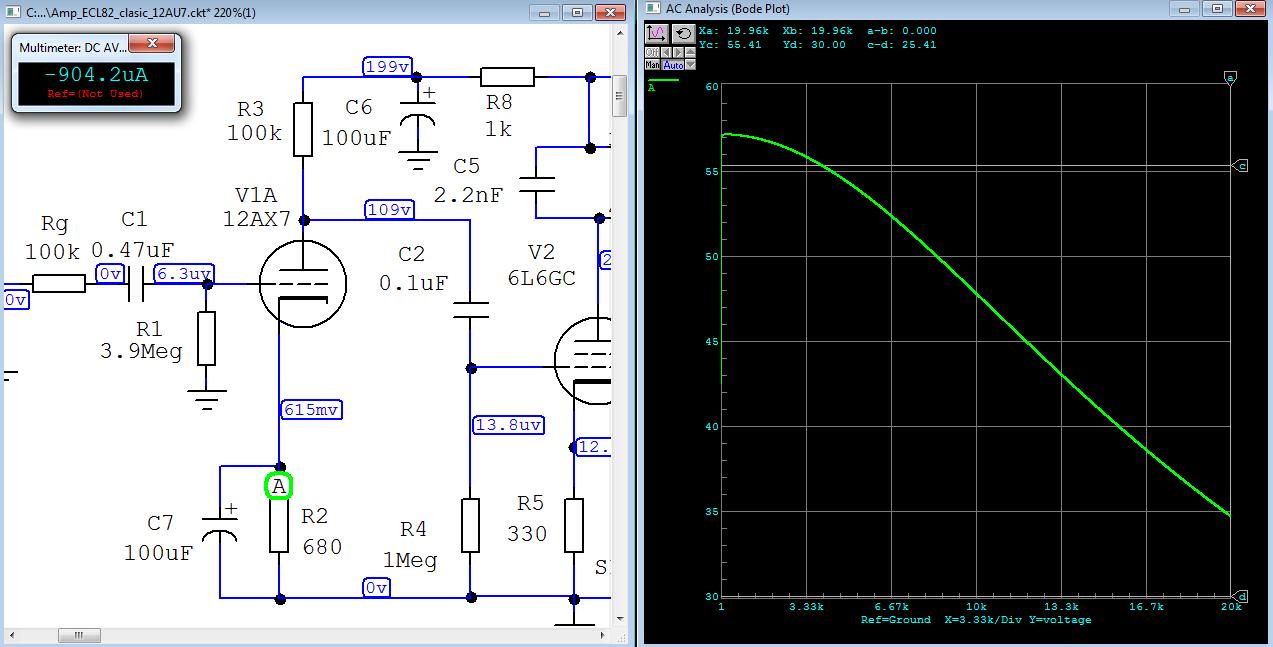
Task: Click cursor marker 'a' at plot top
Action: click(x=1231, y=77)
